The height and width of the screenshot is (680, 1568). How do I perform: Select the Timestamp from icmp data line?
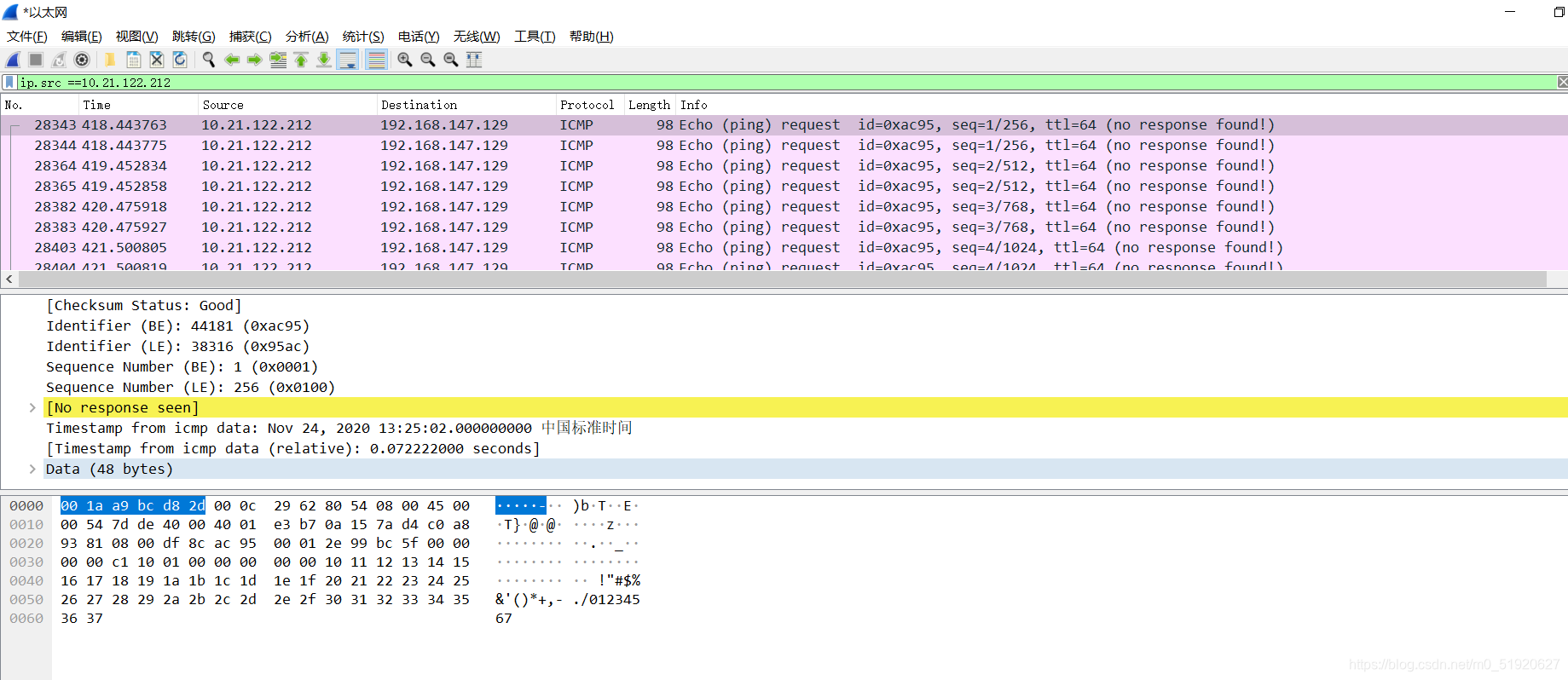tap(339, 428)
